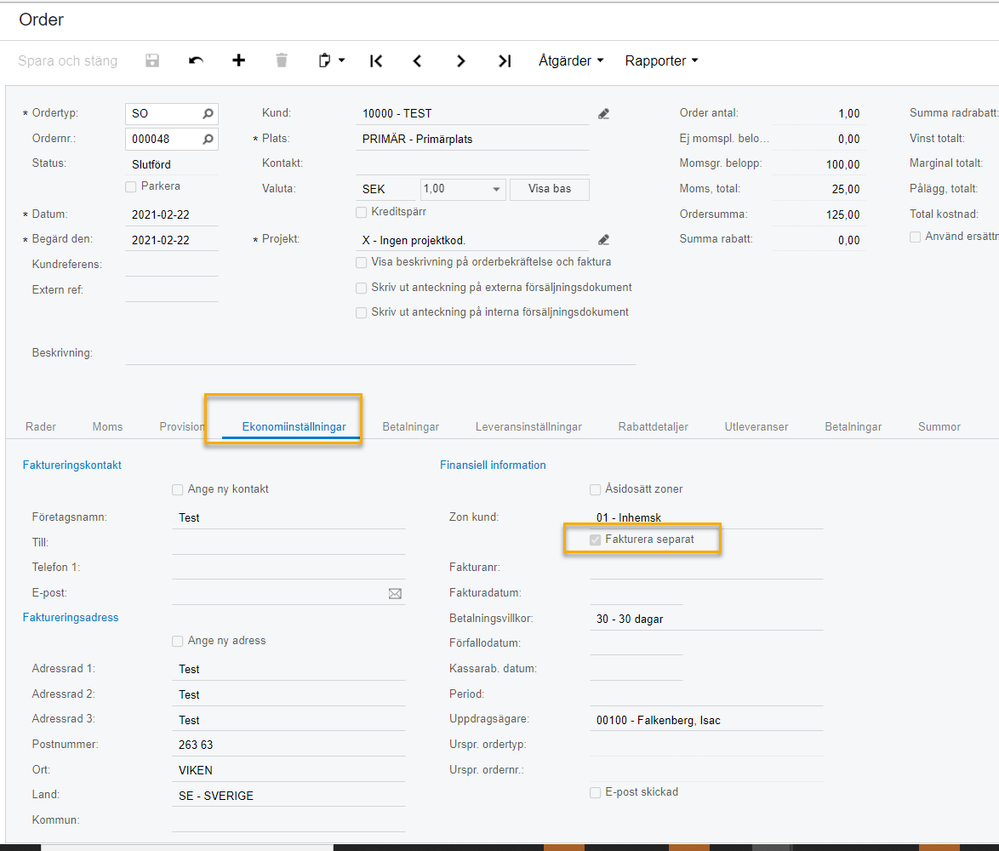This screenshot has height=851, width=999.
Task: Click the Plats PRIMÄR field
Action: click(x=472, y=139)
